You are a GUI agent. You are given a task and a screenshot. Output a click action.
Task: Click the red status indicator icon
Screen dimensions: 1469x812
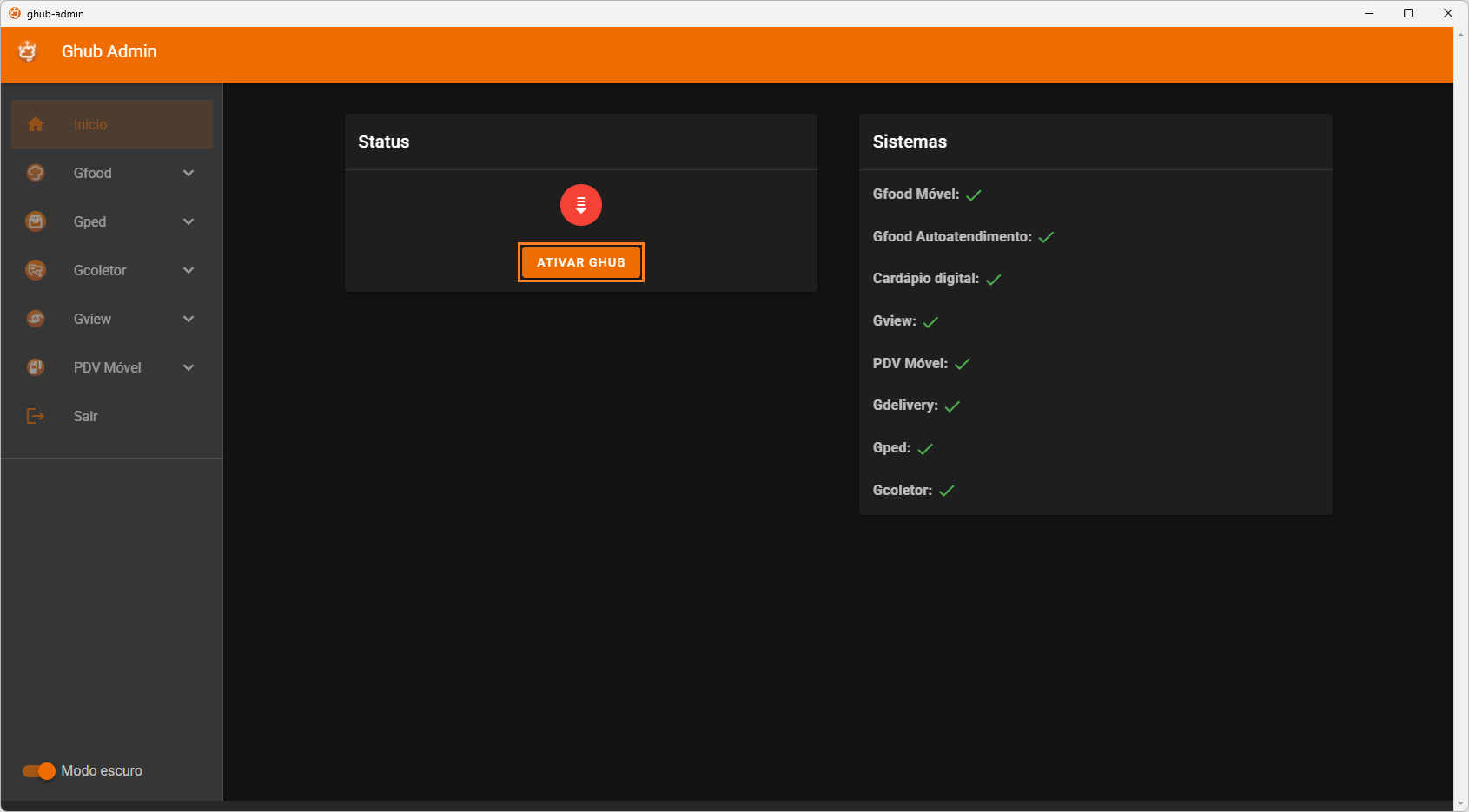coord(581,205)
